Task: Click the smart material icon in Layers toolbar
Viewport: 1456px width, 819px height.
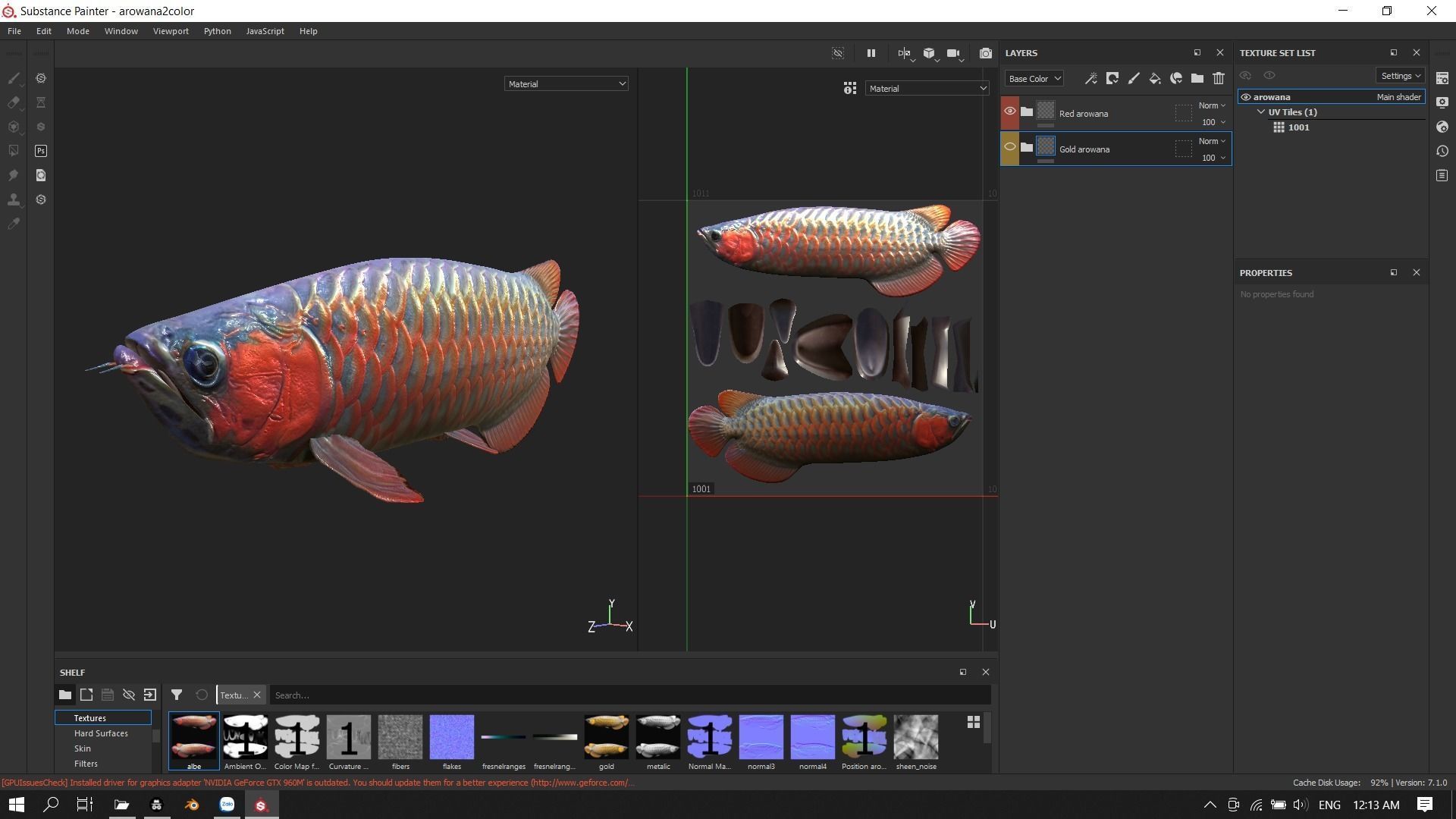Action: click(1176, 78)
